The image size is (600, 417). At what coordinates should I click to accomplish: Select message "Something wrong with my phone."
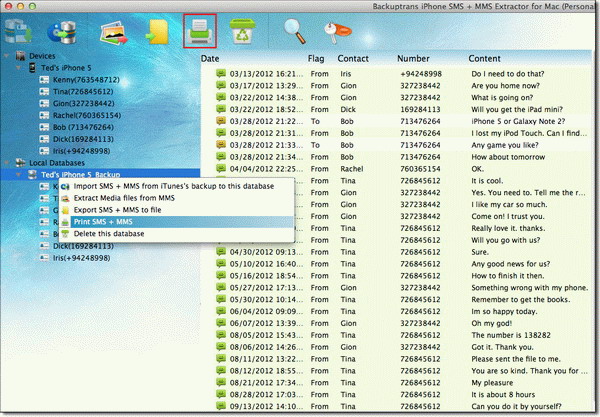point(530,287)
